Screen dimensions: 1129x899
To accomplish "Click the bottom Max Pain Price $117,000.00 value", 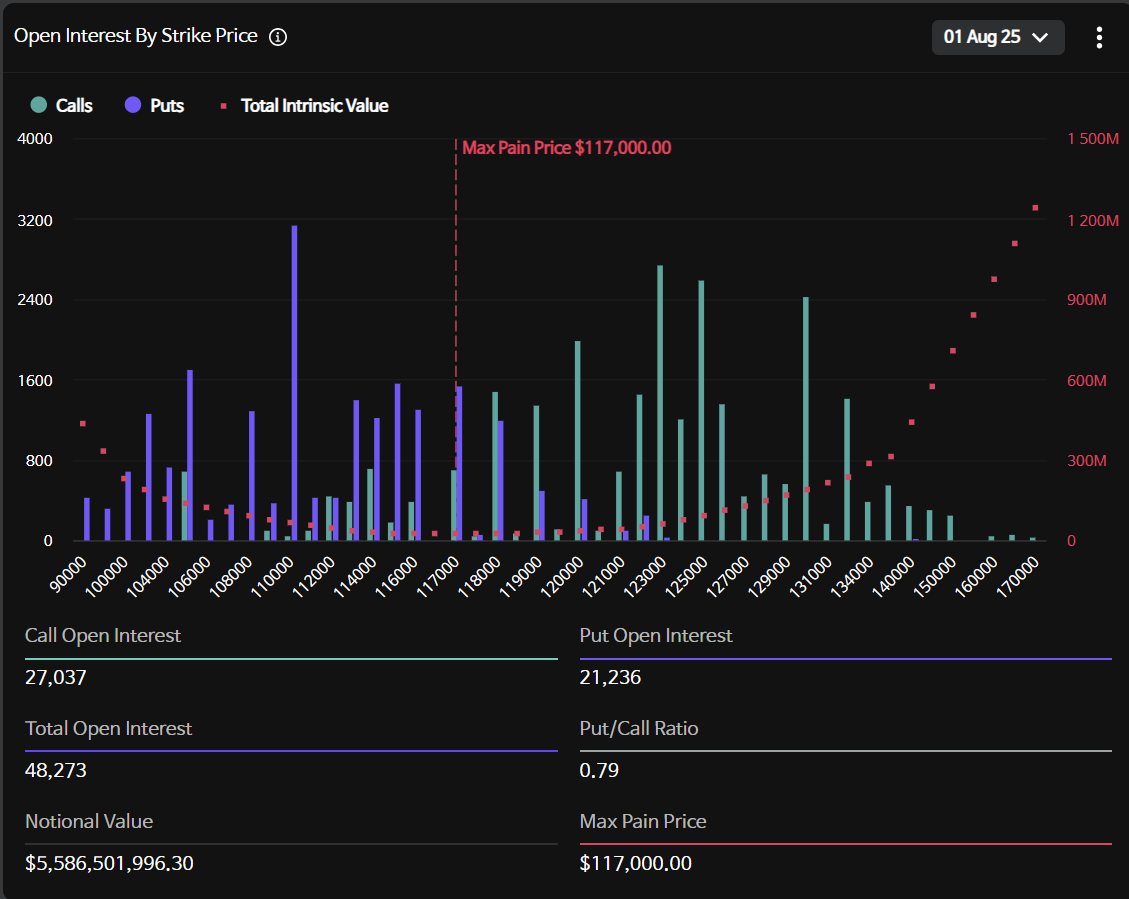I will (635, 863).
